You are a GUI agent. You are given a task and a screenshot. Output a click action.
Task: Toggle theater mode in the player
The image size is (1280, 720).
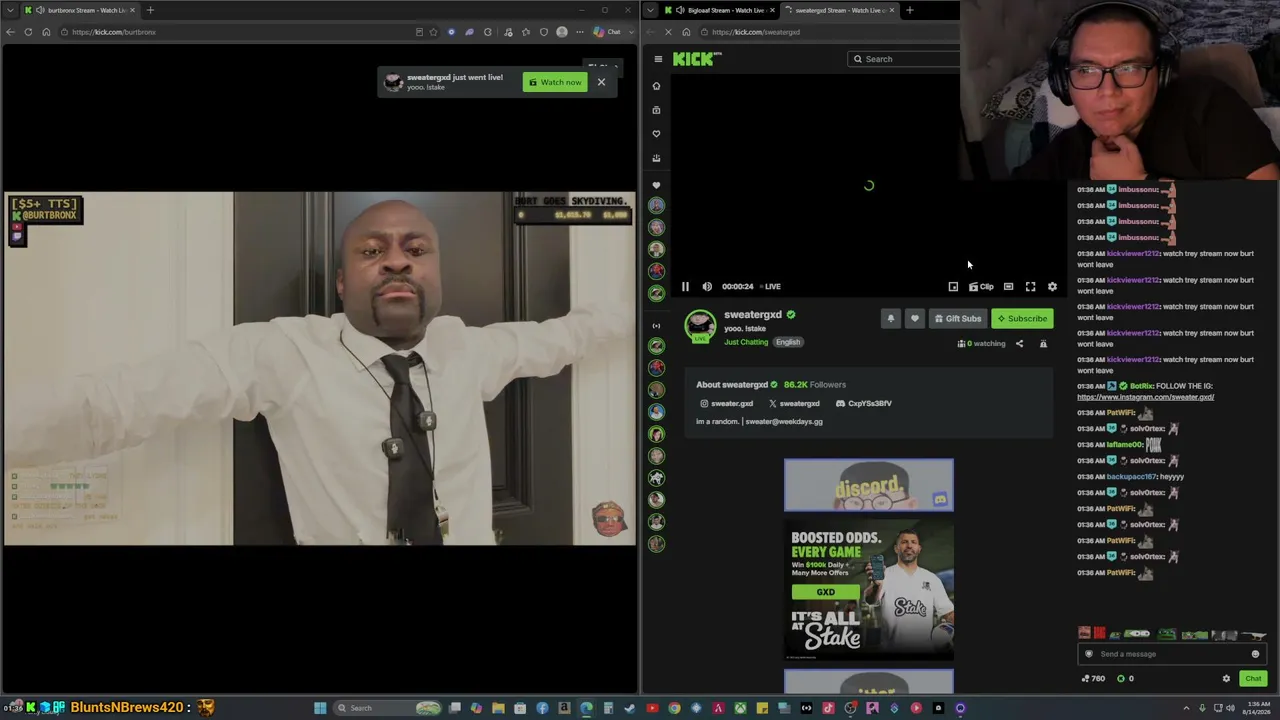[1008, 287]
